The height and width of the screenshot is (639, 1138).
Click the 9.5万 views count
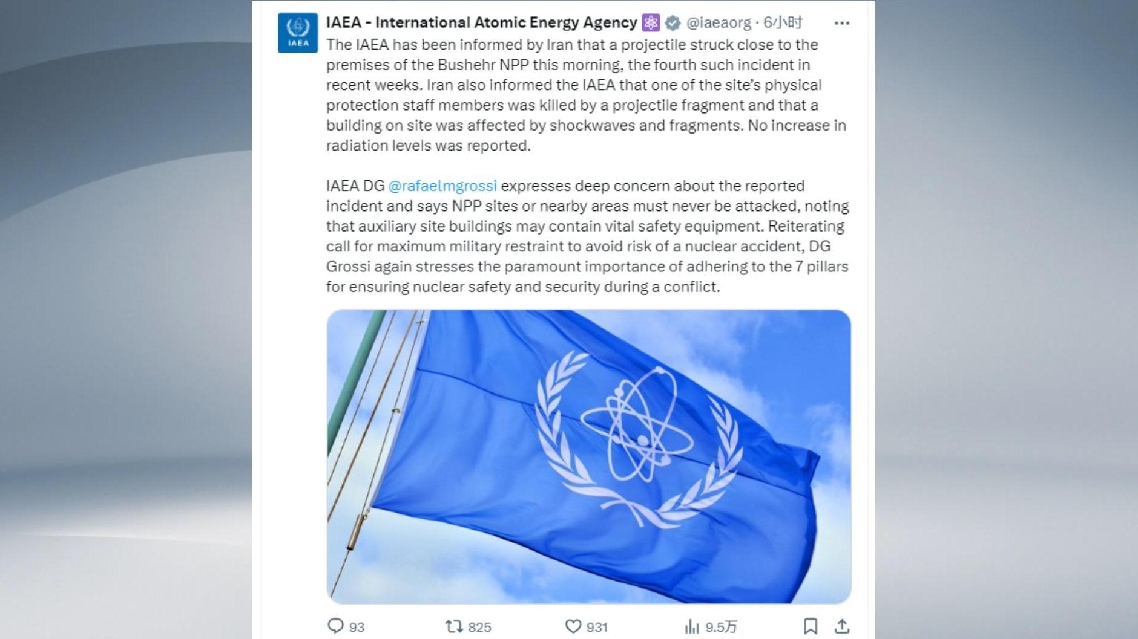point(721,627)
